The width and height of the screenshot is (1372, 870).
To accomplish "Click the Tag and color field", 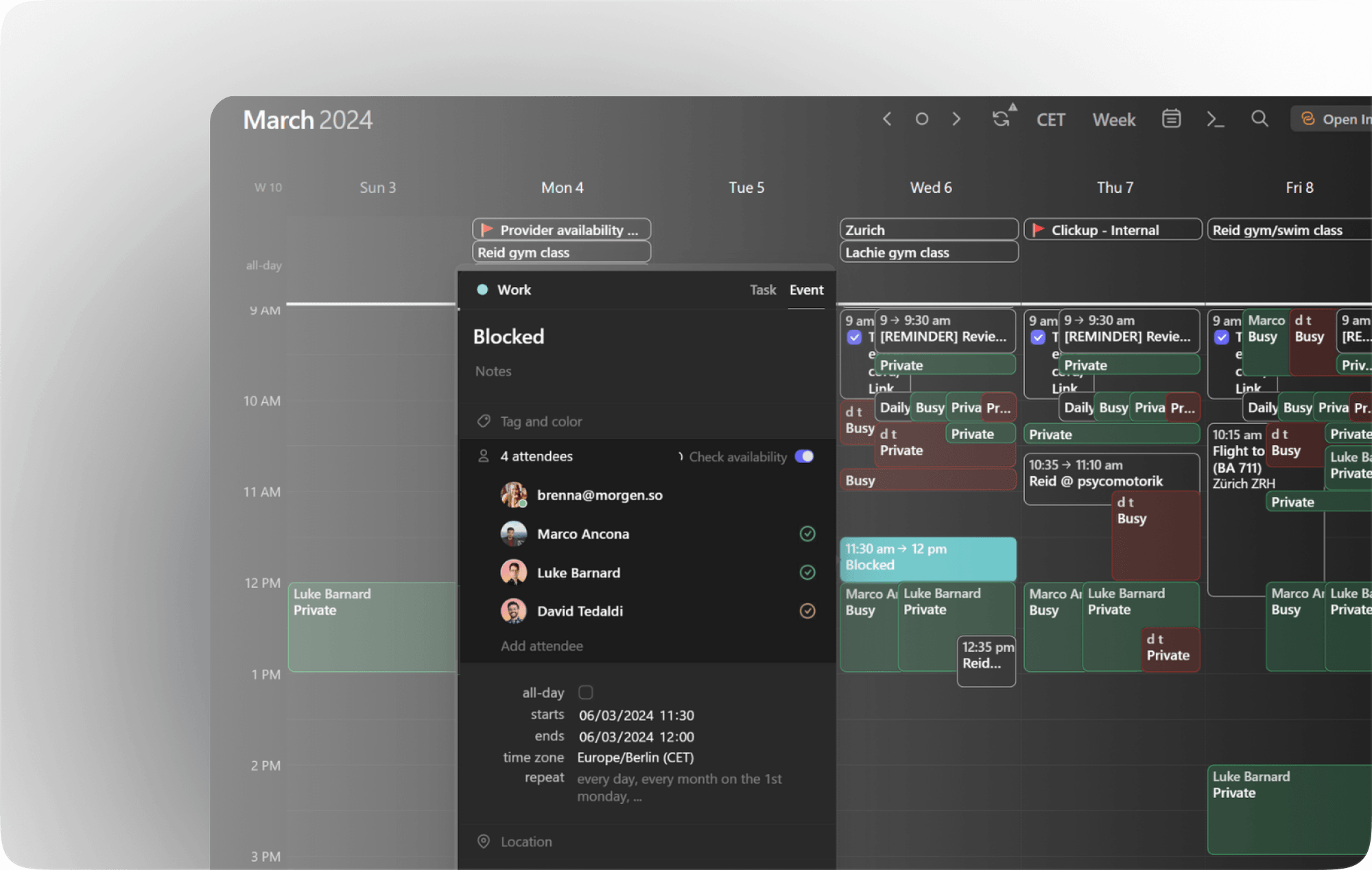I will click(x=541, y=421).
